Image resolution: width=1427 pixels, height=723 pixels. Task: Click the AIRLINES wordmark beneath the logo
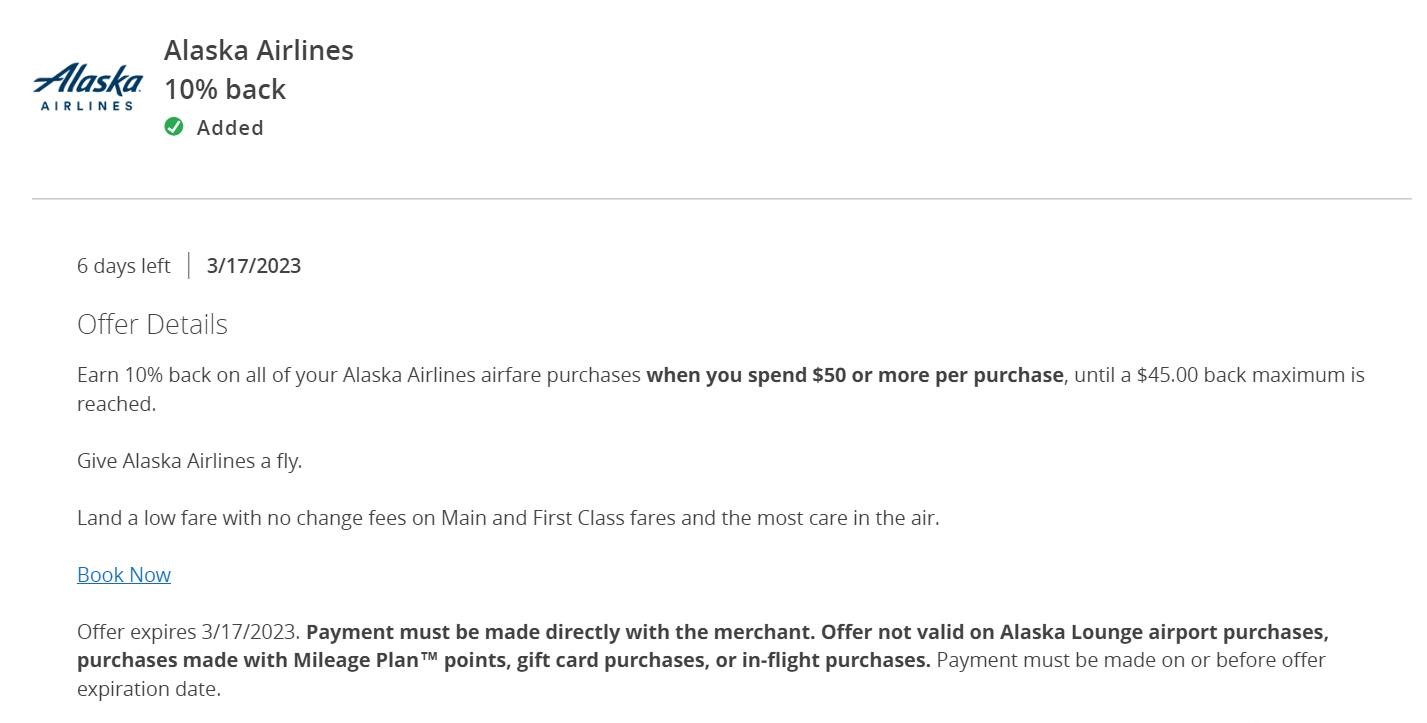(x=87, y=105)
